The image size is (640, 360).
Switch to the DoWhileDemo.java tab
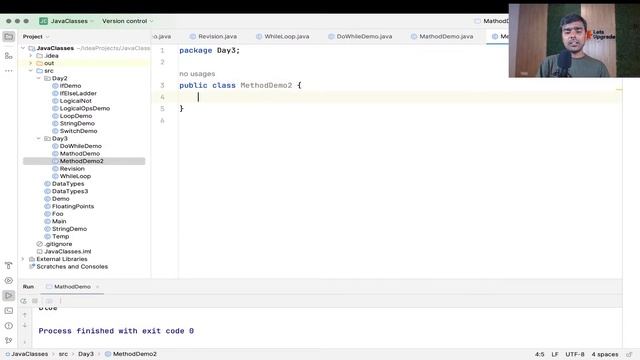click(360, 36)
